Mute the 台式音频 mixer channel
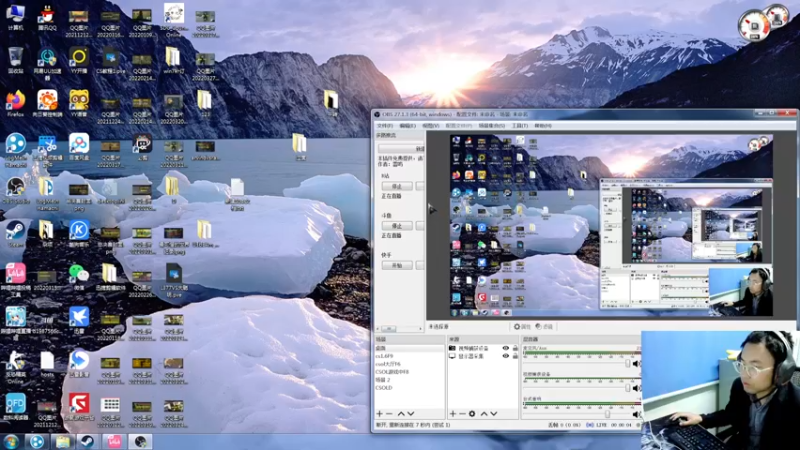The image size is (800, 450). coord(636,414)
